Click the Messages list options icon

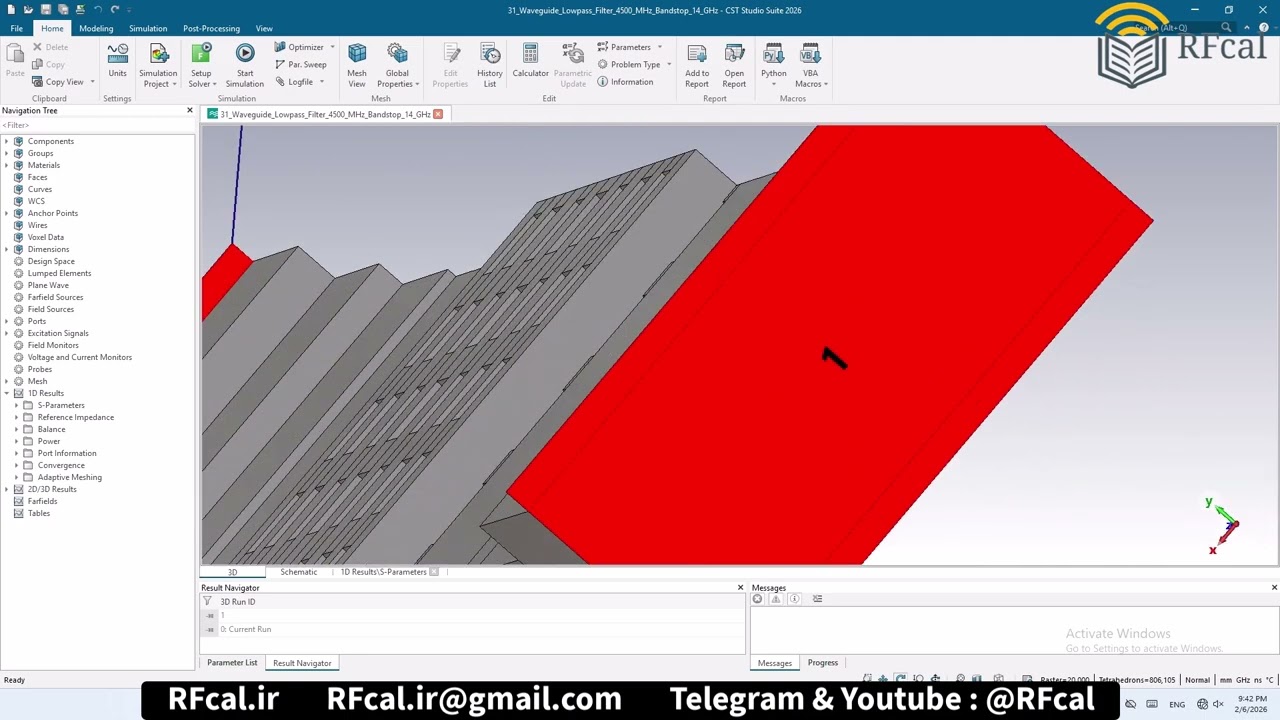pos(817,599)
